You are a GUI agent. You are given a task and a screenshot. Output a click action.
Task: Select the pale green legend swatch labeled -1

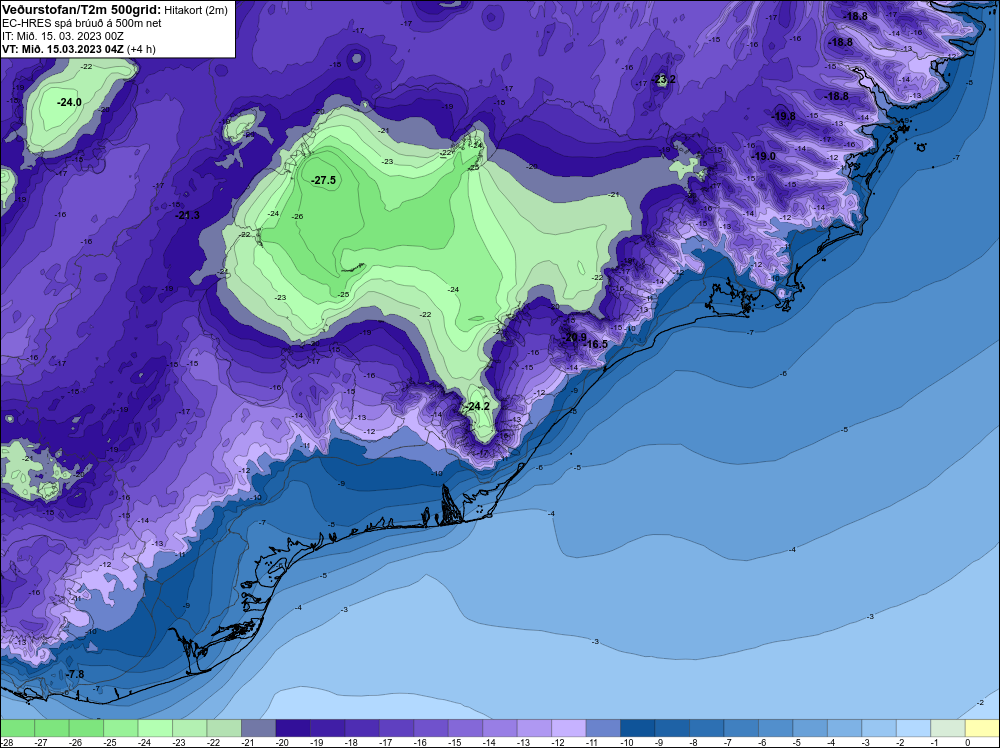[x=947, y=728]
